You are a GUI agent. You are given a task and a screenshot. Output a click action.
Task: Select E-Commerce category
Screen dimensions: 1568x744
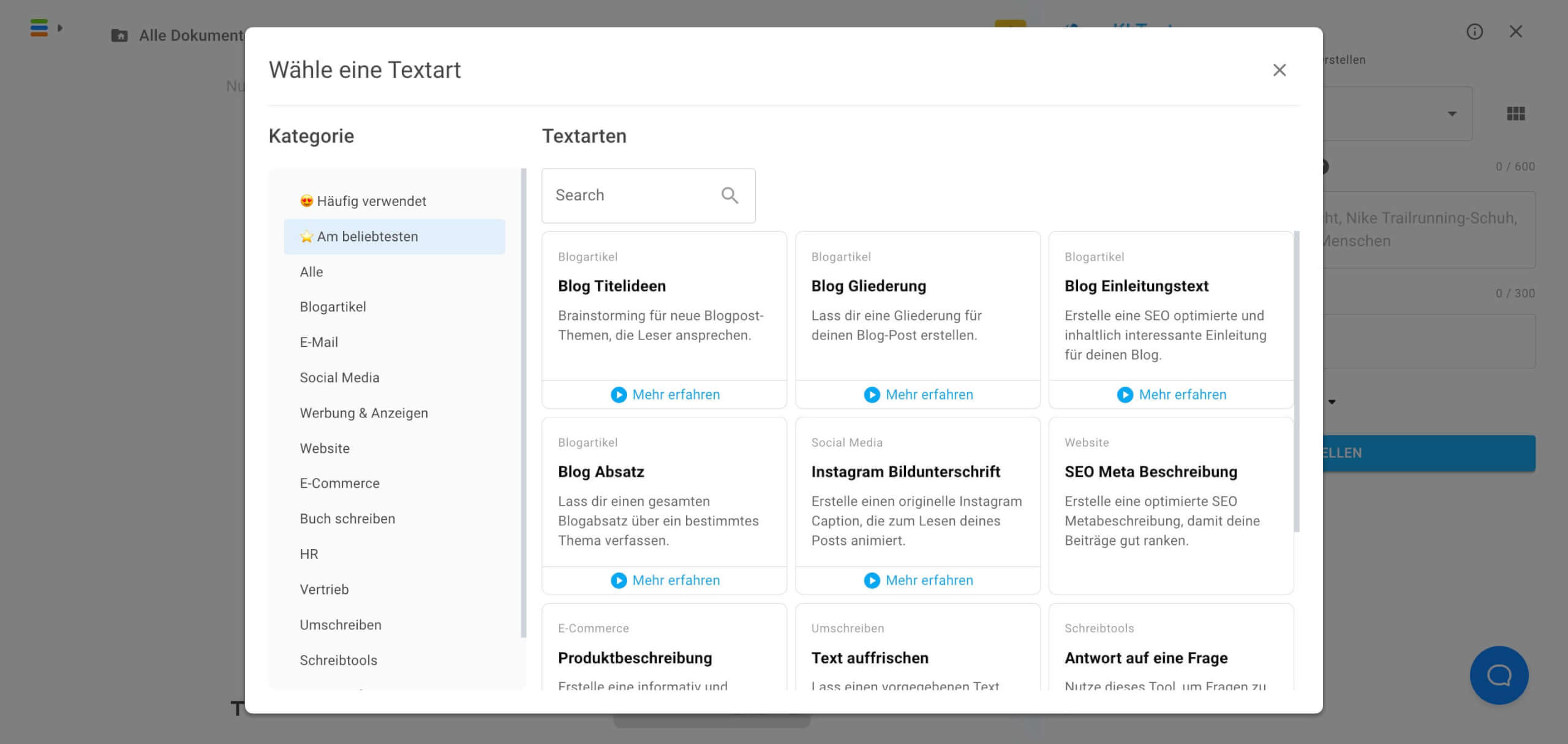pos(394,484)
